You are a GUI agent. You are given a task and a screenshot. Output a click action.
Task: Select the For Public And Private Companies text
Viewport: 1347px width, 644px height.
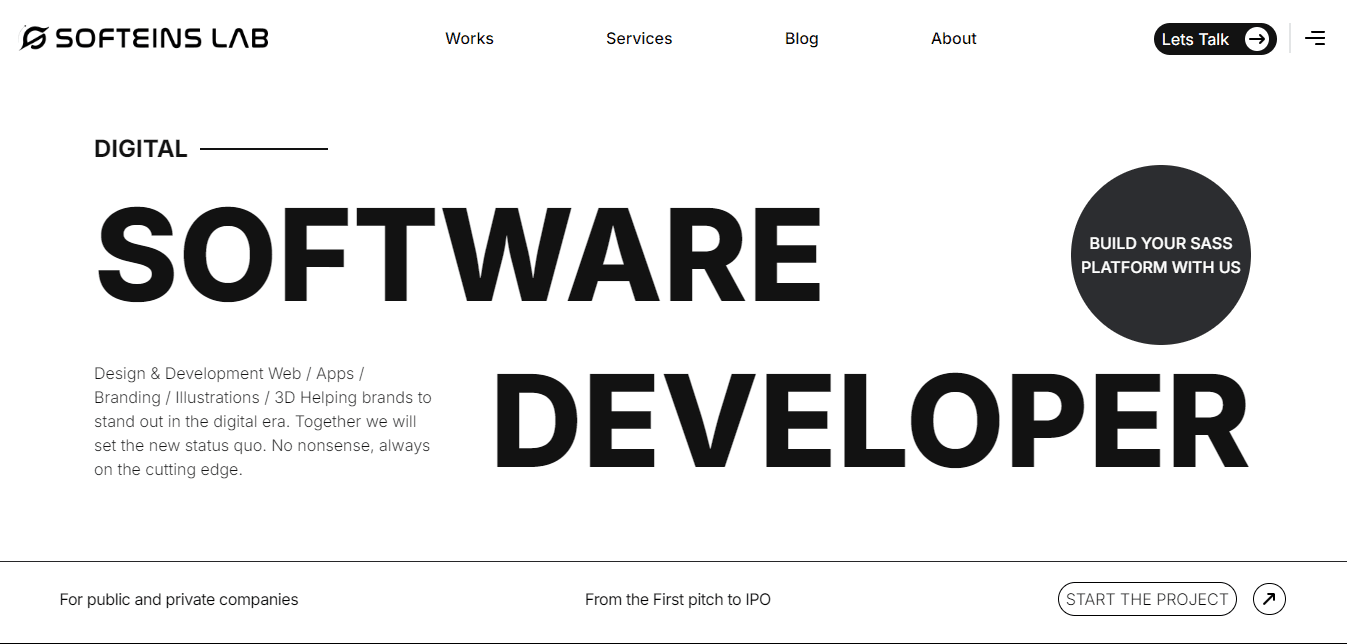click(178, 599)
